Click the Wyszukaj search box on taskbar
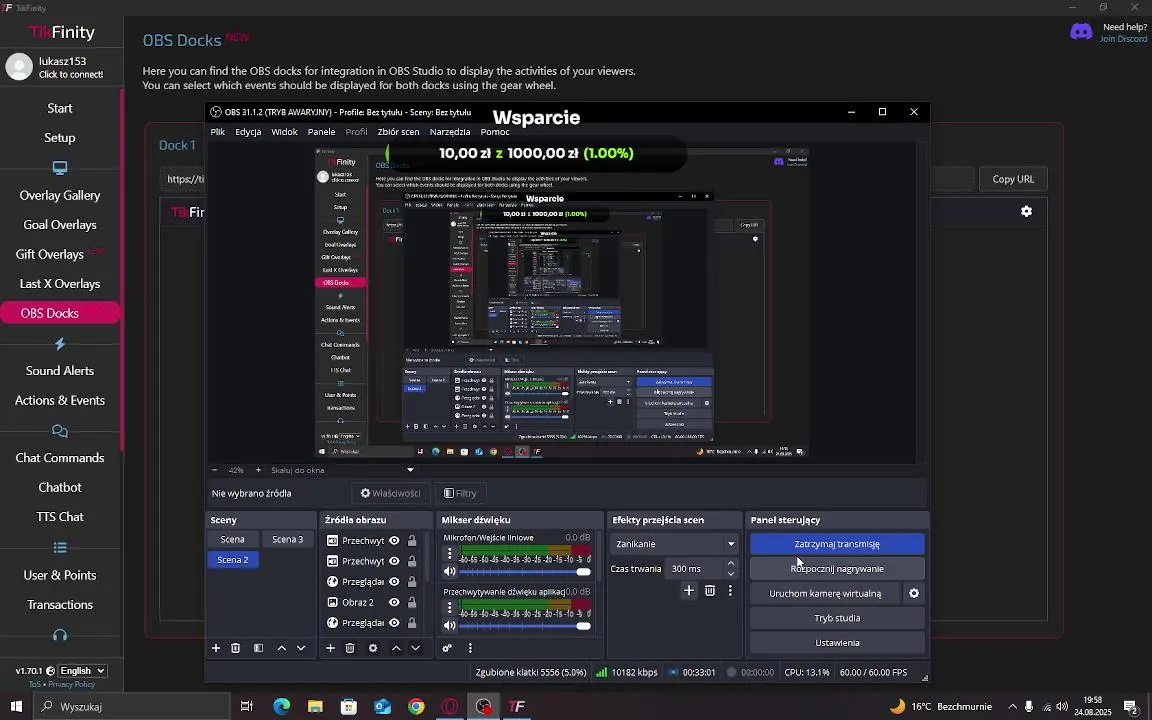Screen dimensions: 1152x720 [133, 707]
